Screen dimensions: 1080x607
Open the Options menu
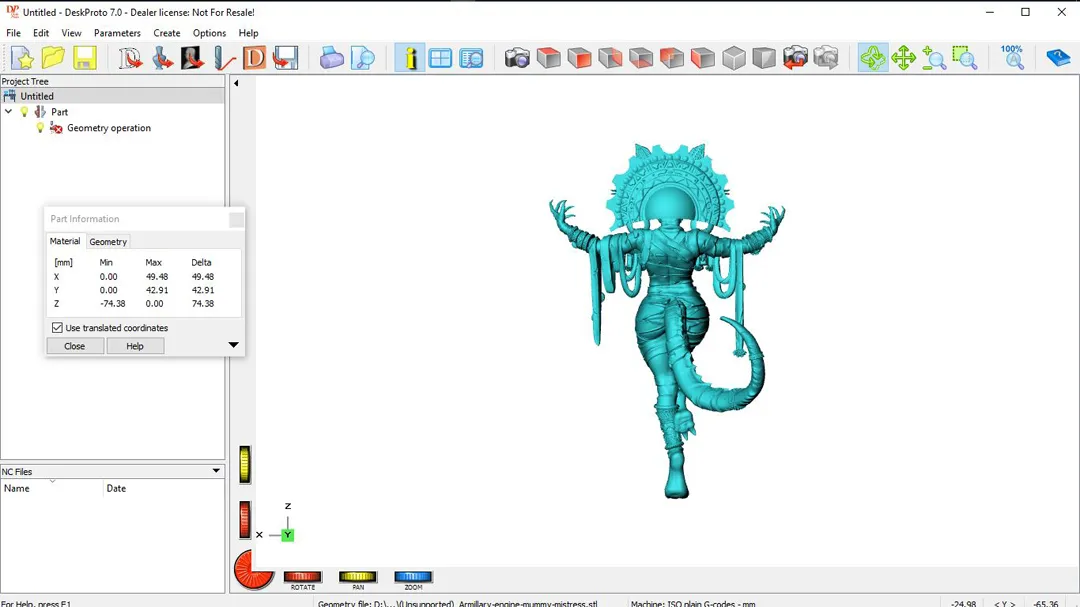coord(209,33)
